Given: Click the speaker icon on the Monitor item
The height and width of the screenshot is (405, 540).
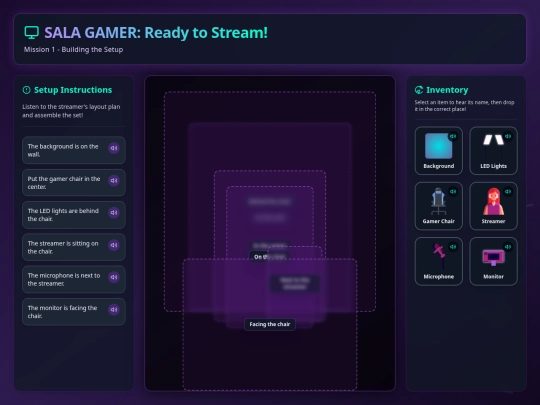Looking at the screenshot, I should [508, 247].
